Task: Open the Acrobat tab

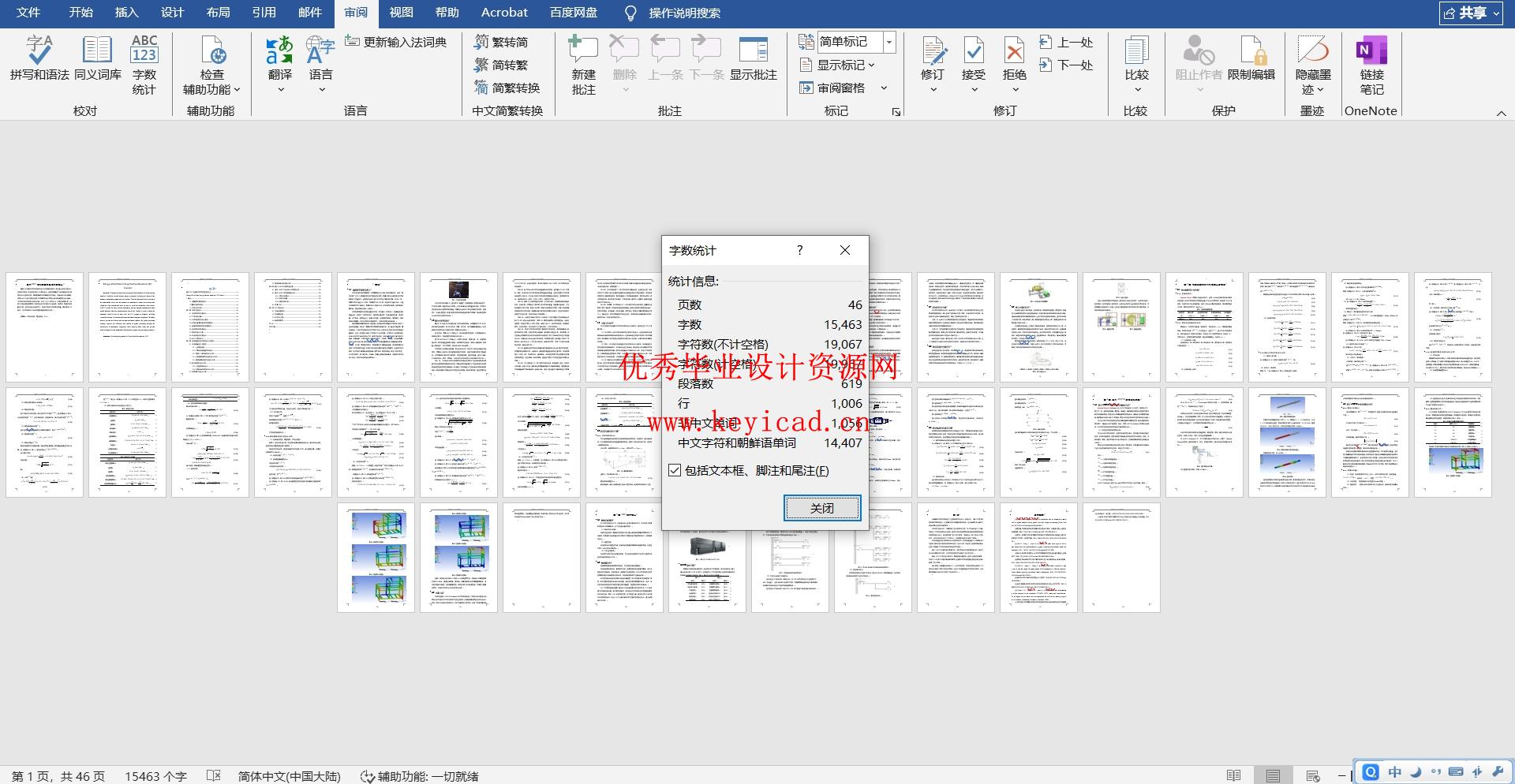Action: tap(504, 13)
